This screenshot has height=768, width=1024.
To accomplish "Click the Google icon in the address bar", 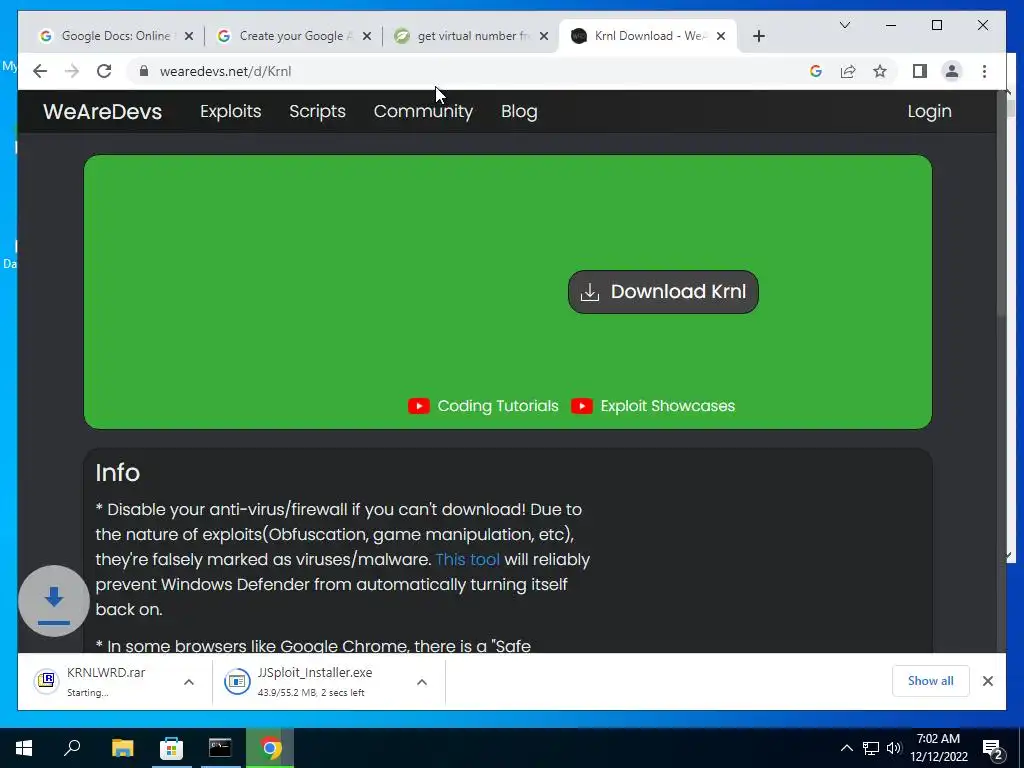I will [x=816, y=71].
